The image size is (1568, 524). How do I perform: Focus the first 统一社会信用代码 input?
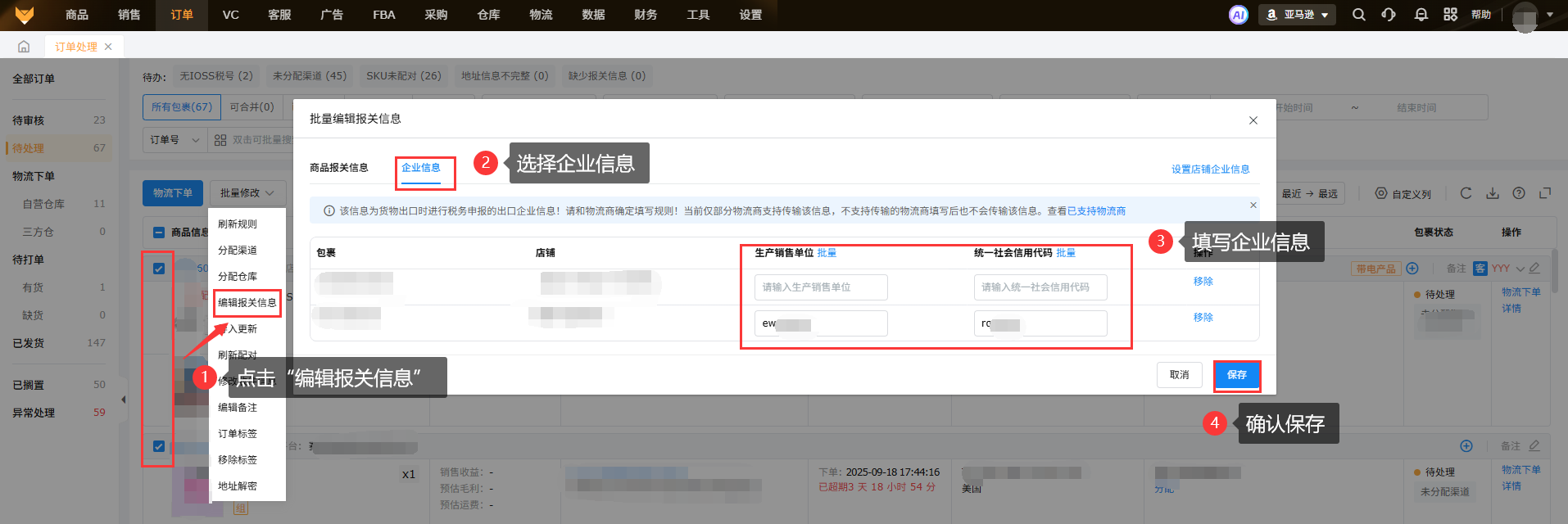(x=1040, y=287)
